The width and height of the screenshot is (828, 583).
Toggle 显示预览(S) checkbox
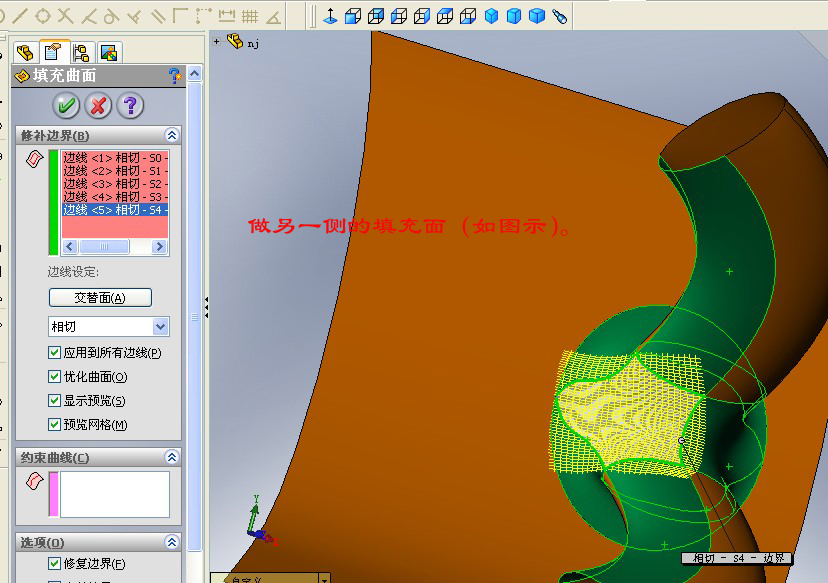click(x=54, y=400)
